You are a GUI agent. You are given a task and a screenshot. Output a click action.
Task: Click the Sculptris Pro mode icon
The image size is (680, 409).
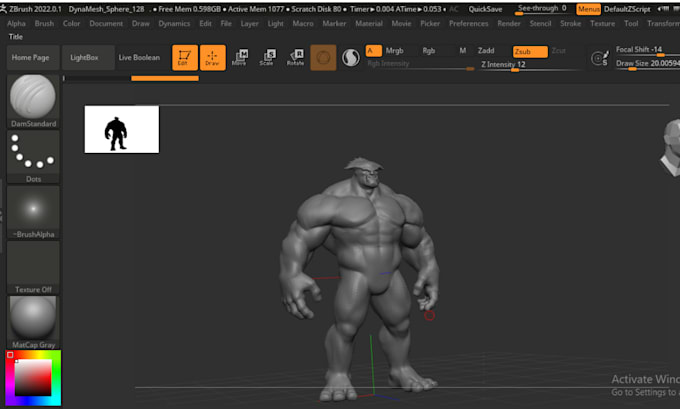coord(350,58)
